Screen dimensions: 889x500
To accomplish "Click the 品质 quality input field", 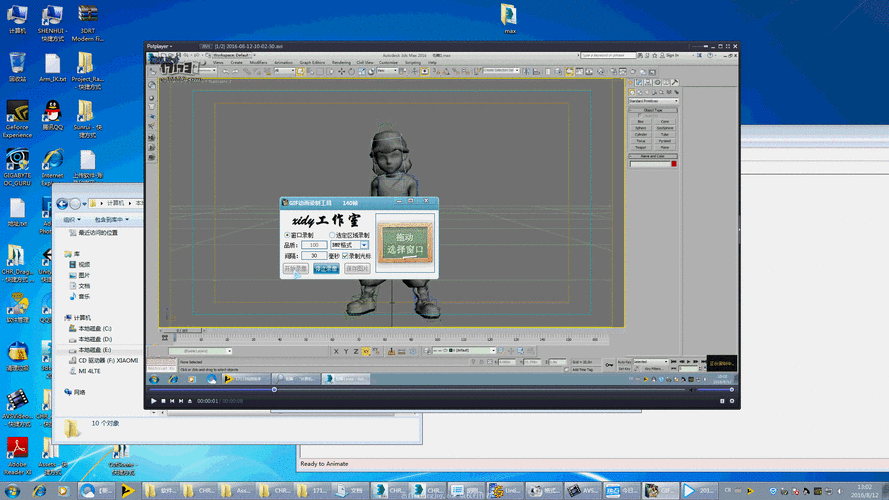I will coord(314,245).
